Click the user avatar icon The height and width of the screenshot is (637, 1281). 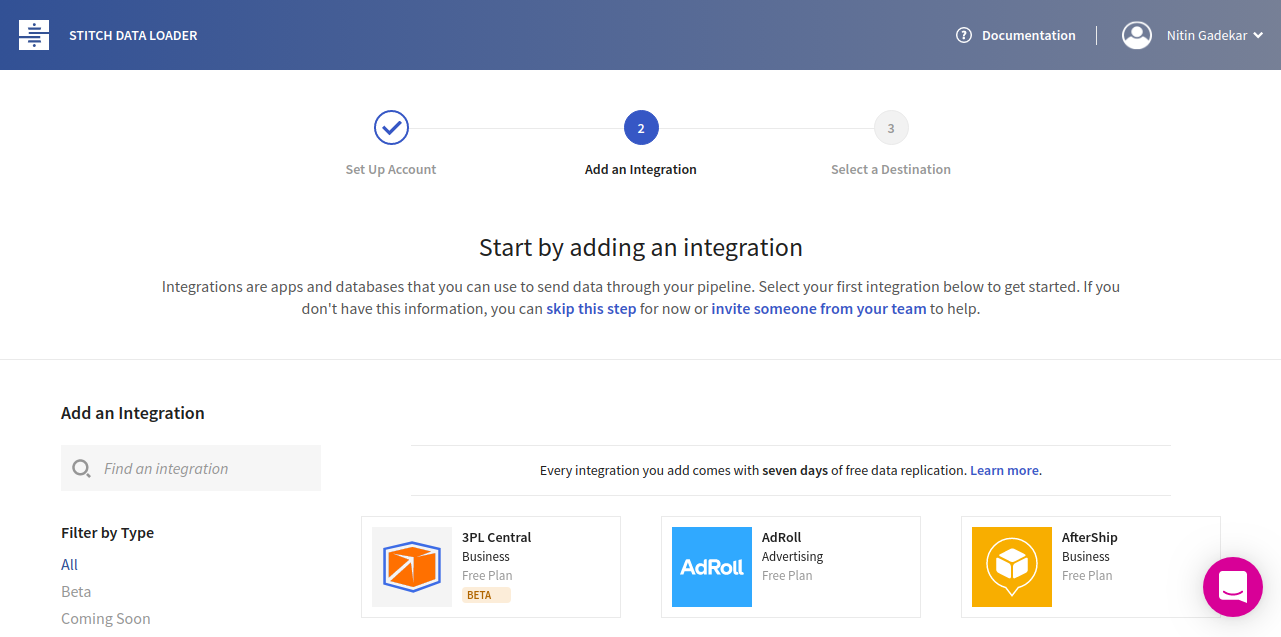1137,35
